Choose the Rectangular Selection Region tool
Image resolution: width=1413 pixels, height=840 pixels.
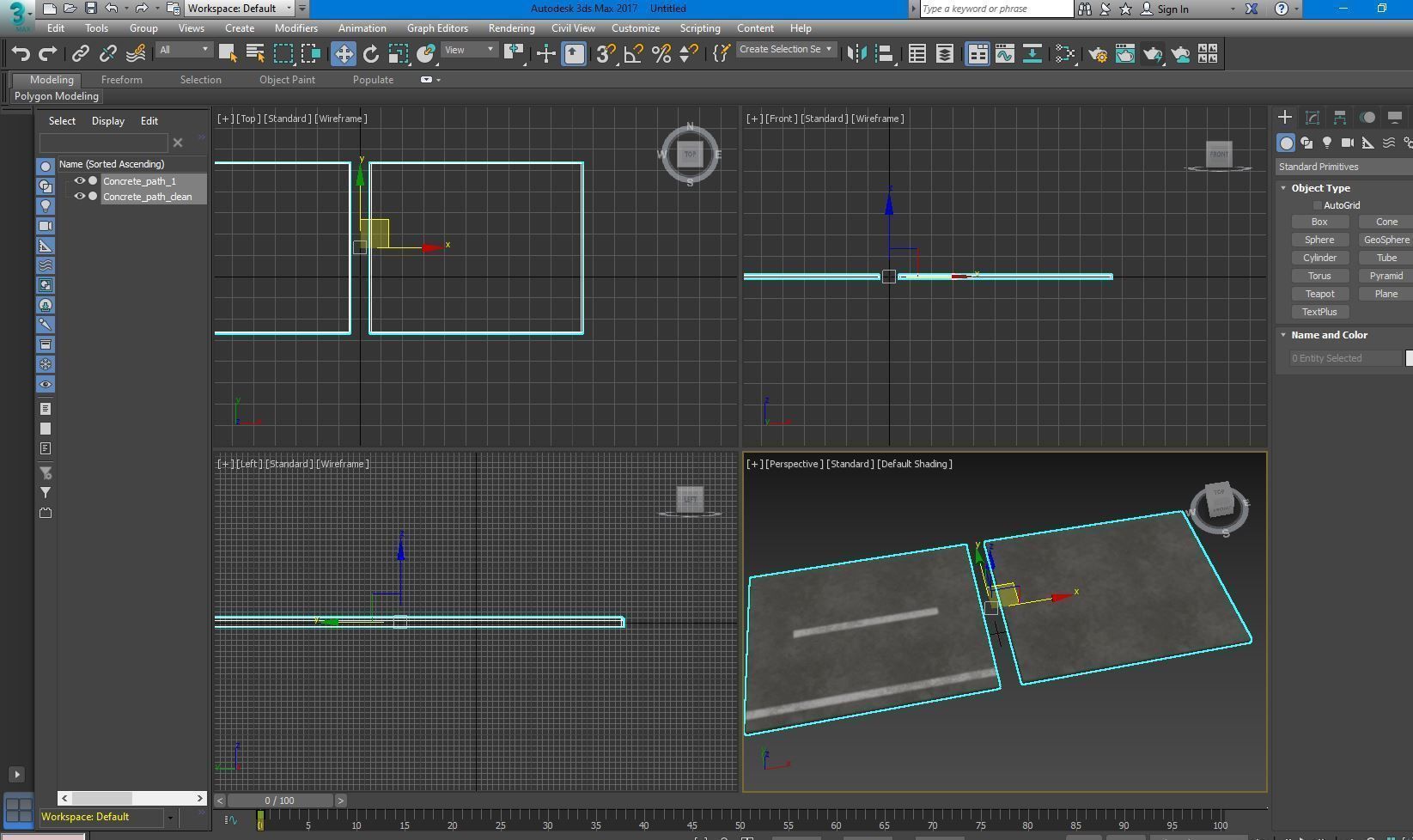tap(283, 54)
